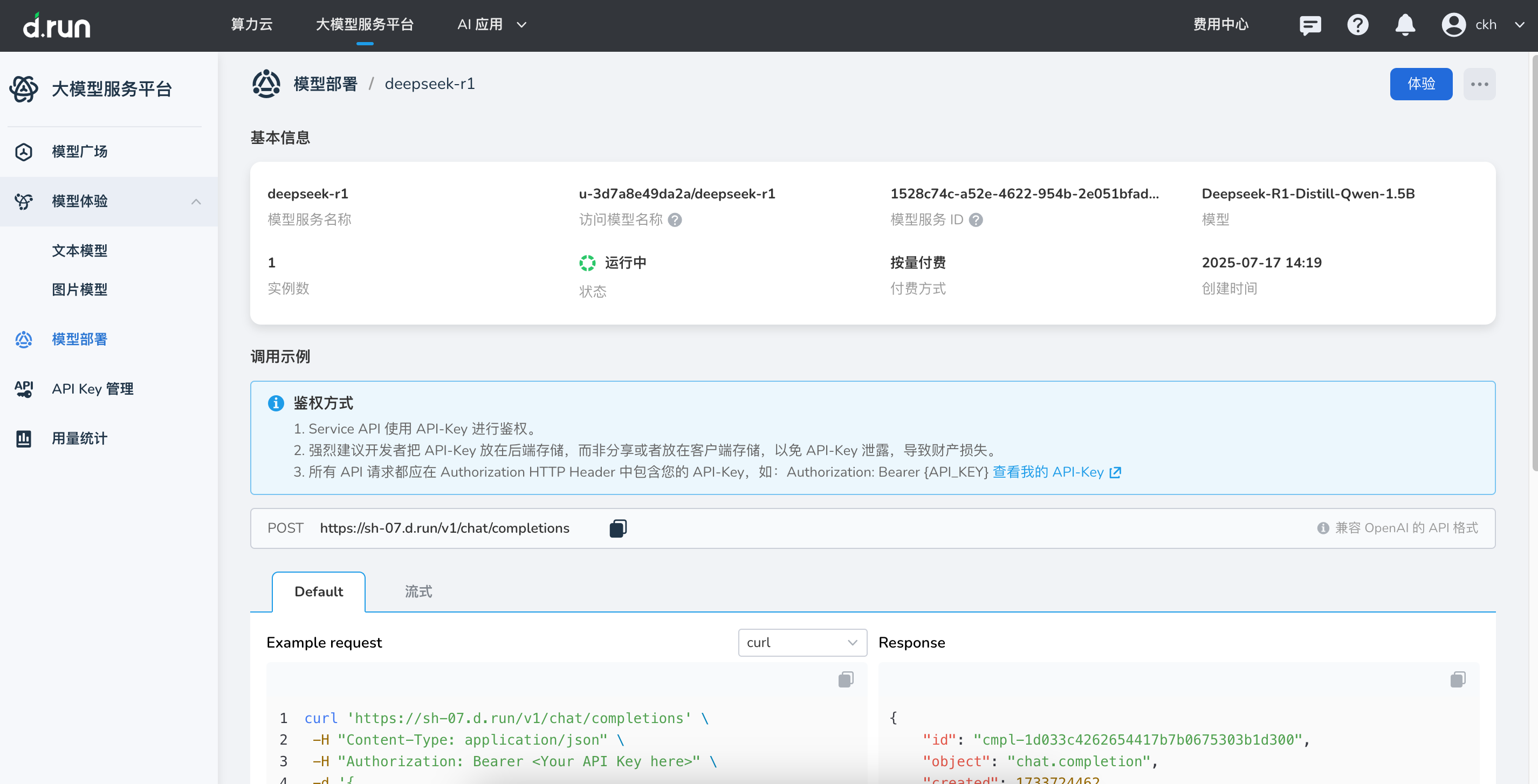This screenshot has width=1538, height=784.
Task: Show tooltip for 访问模型名称 help icon
Action: click(x=675, y=221)
